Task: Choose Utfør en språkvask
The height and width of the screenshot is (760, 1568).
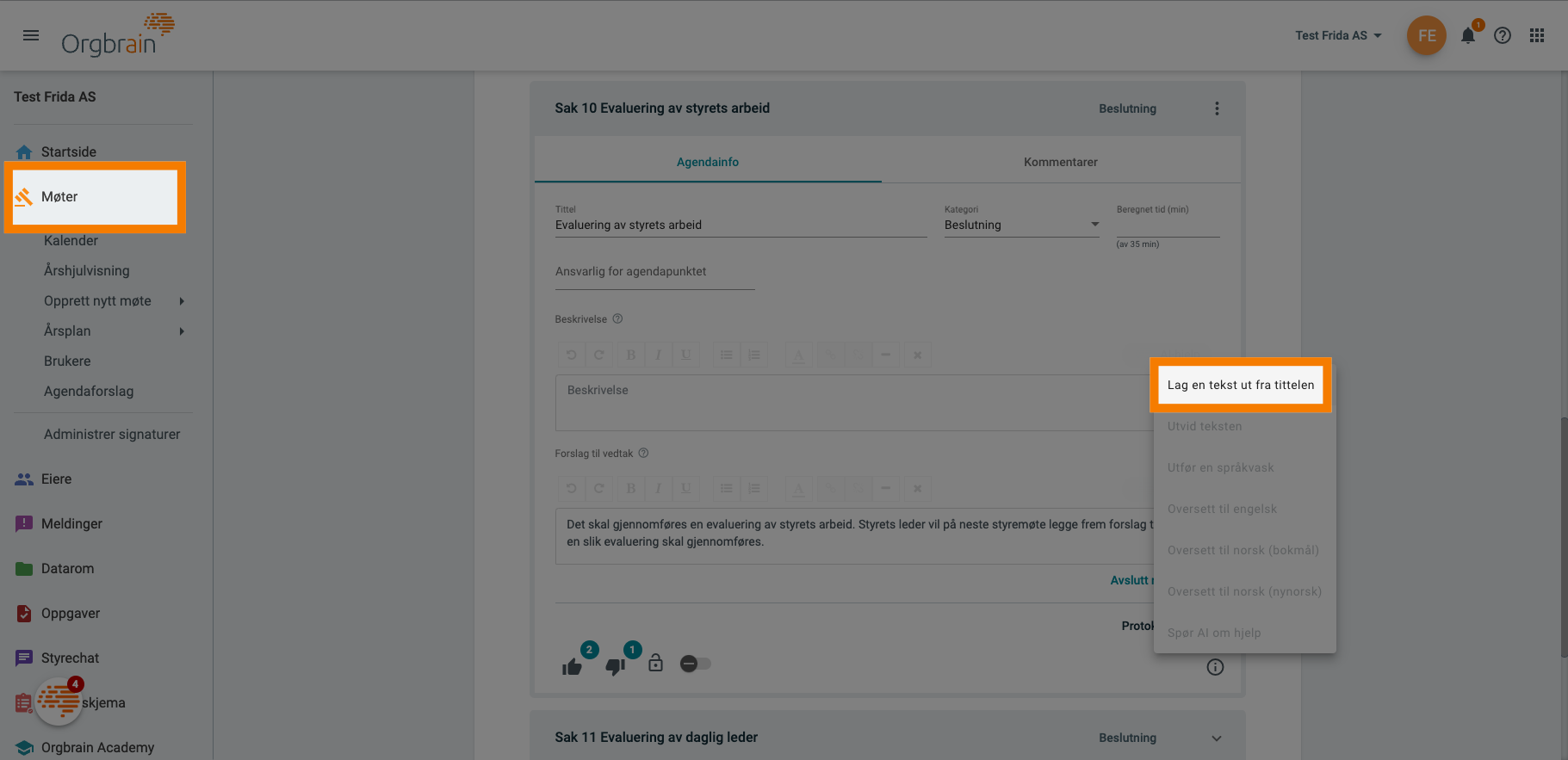Action: click(x=1245, y=467)
